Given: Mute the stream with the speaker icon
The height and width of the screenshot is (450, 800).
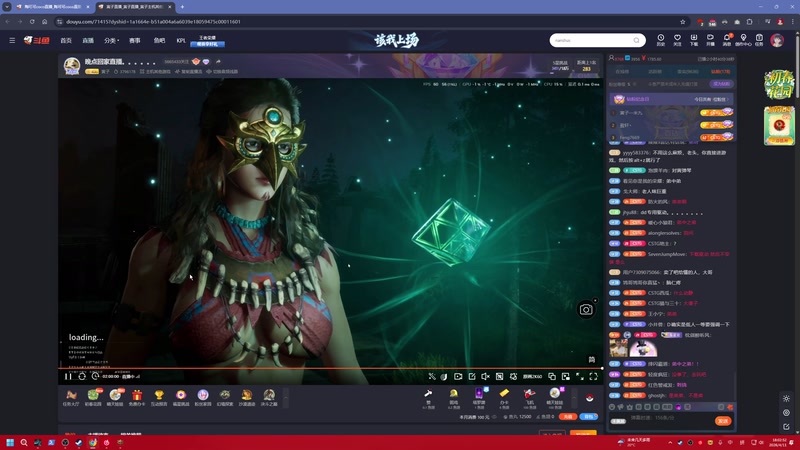Looking at the screenshot, I should point(485,377).
